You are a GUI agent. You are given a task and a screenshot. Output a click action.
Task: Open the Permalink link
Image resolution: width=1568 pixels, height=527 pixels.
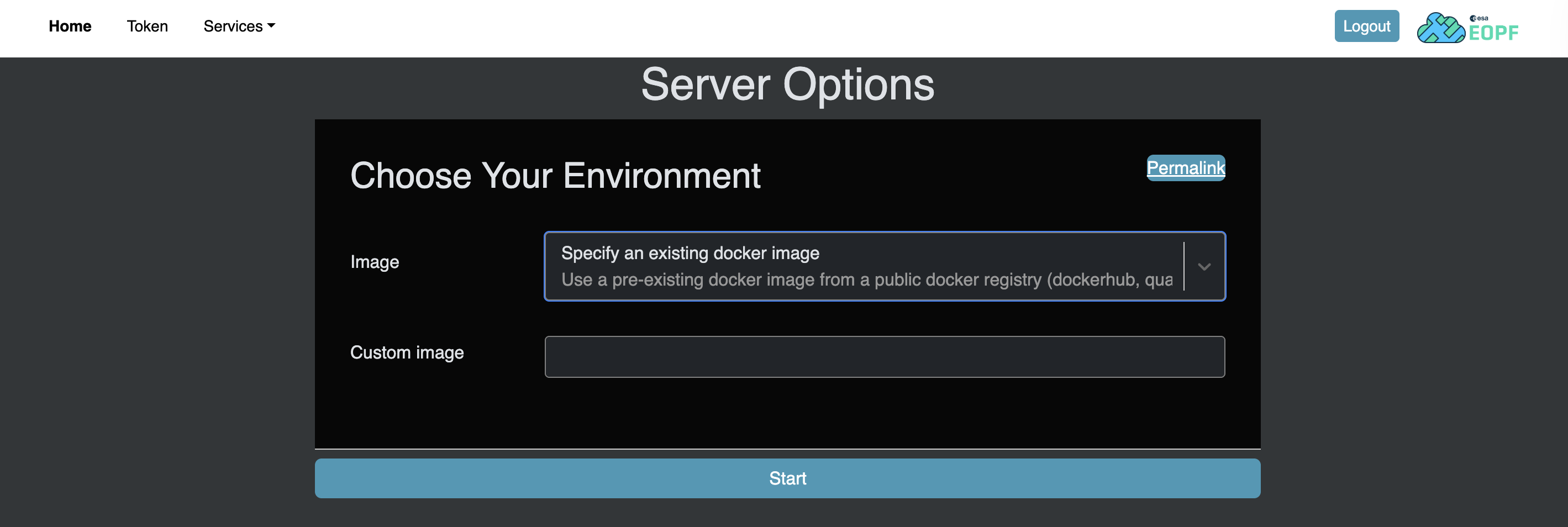tap(1185, 167)
